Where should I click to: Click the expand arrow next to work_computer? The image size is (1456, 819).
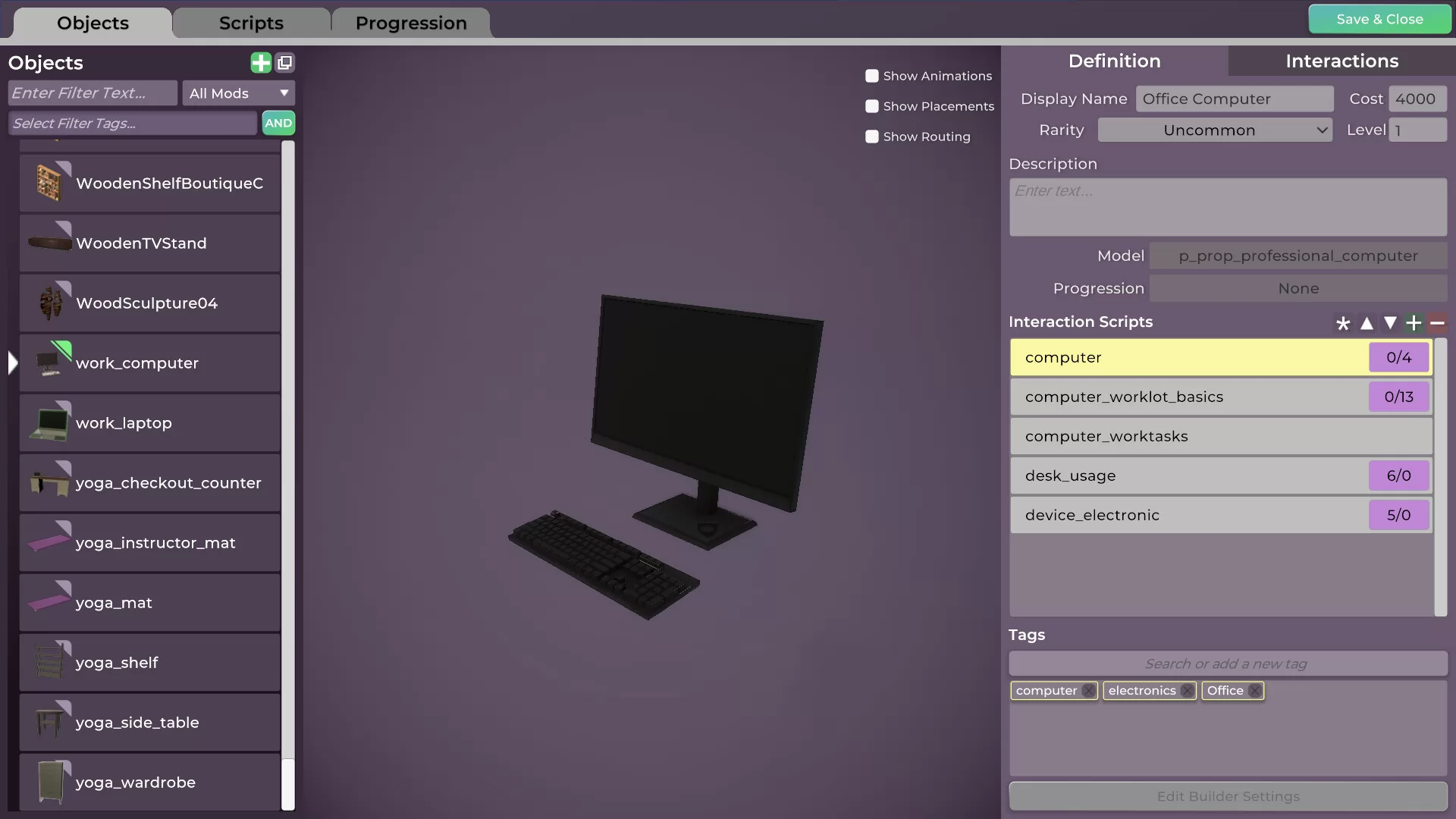[14, 362]
